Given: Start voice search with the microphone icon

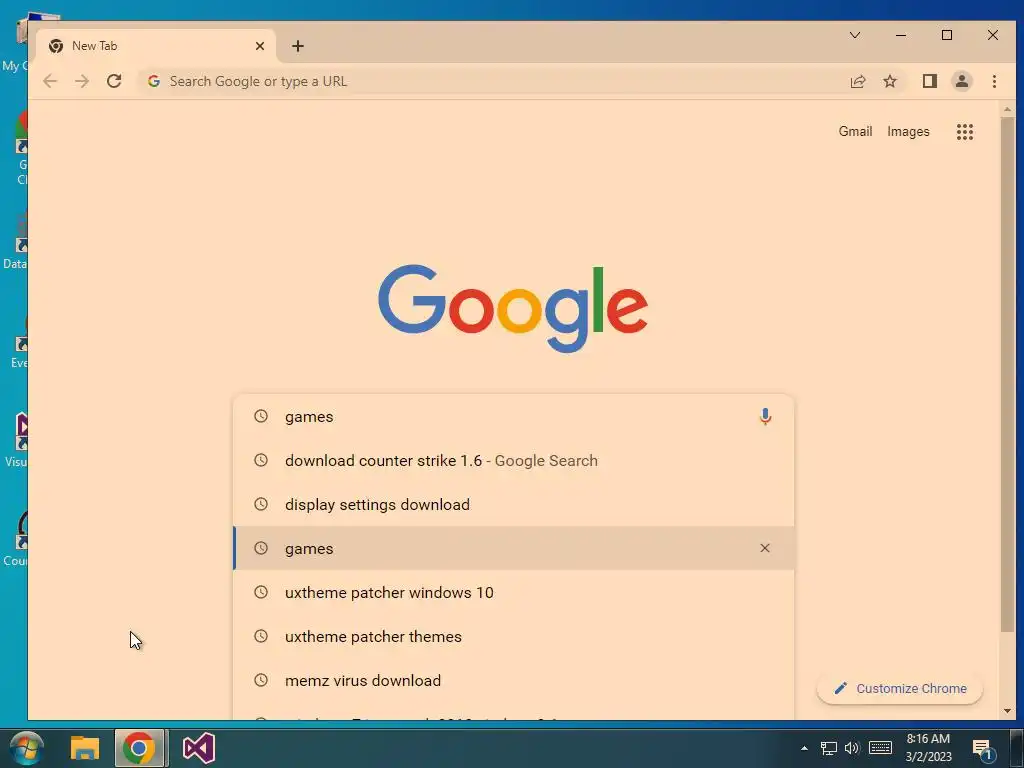Looking at the screenshot, I should pyautogui.click(x=765, y=417).
